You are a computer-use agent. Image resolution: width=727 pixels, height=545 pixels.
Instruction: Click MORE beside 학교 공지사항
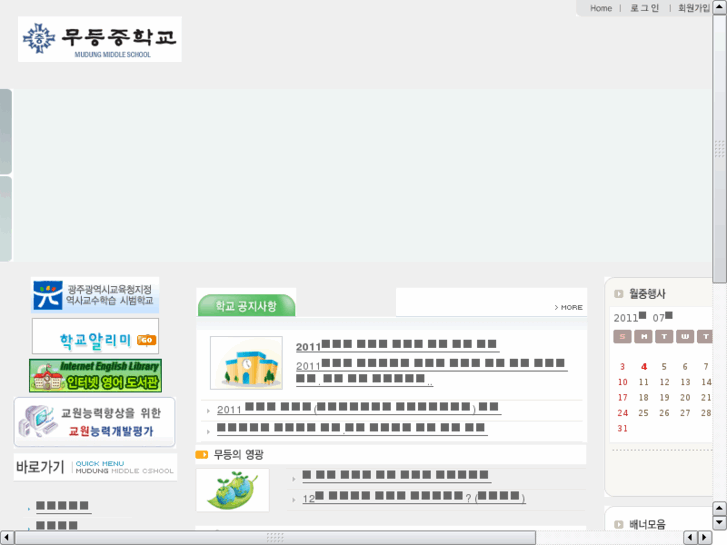(568, 308)
